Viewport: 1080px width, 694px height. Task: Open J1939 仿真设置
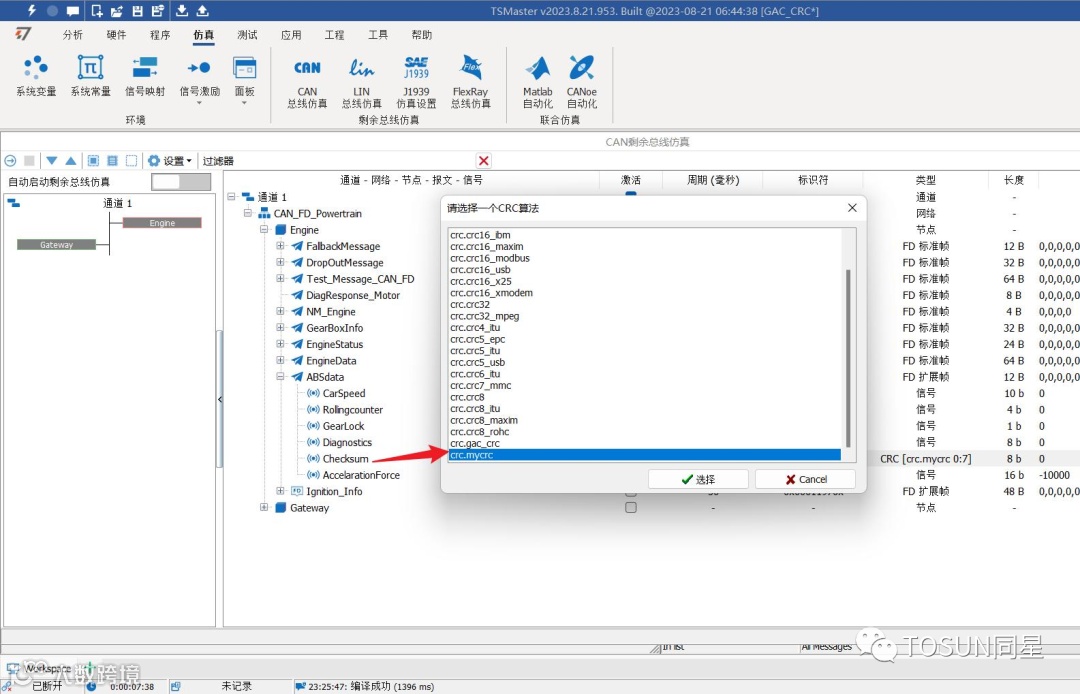coord(416,83)
